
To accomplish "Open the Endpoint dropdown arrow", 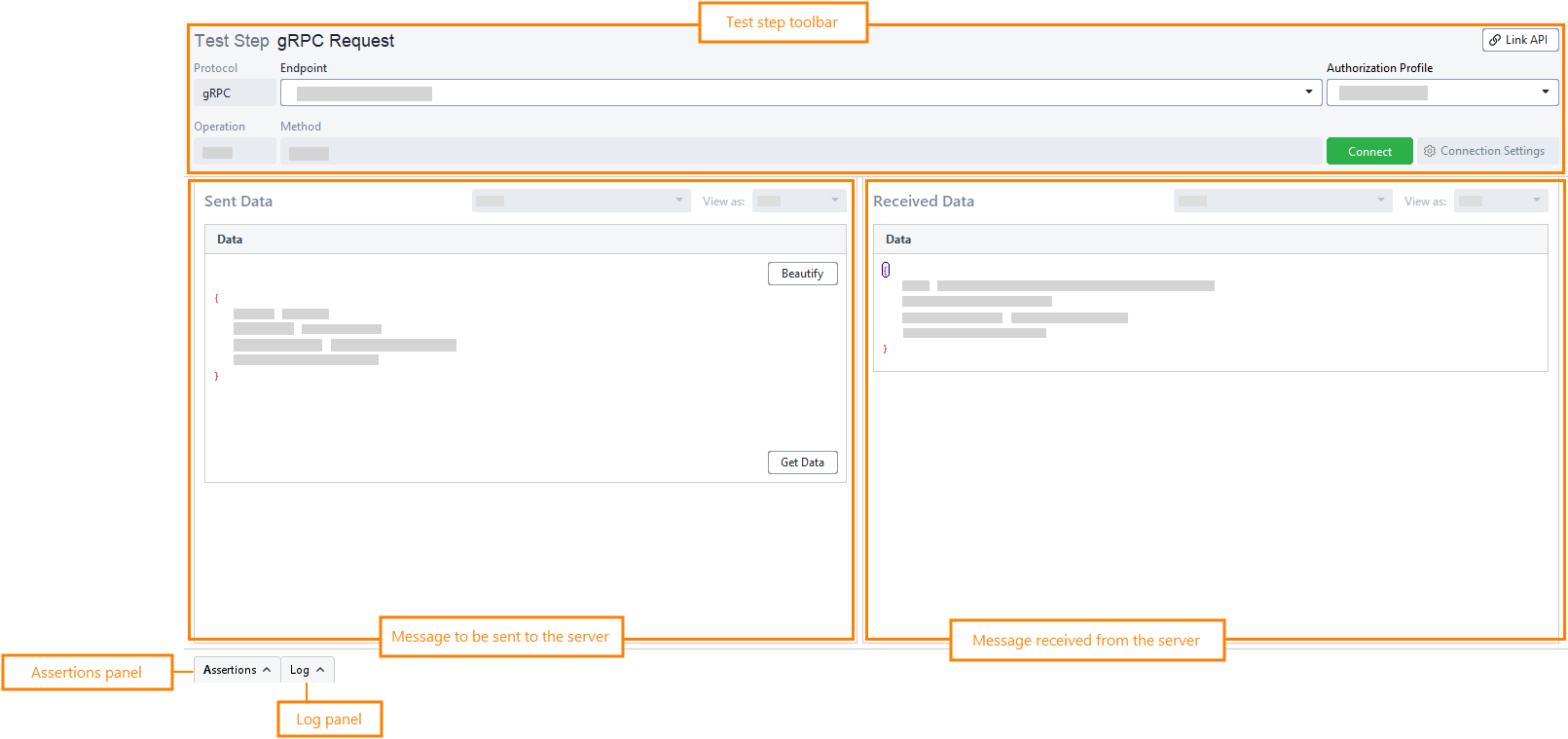I will click(x=1309, y=92).
